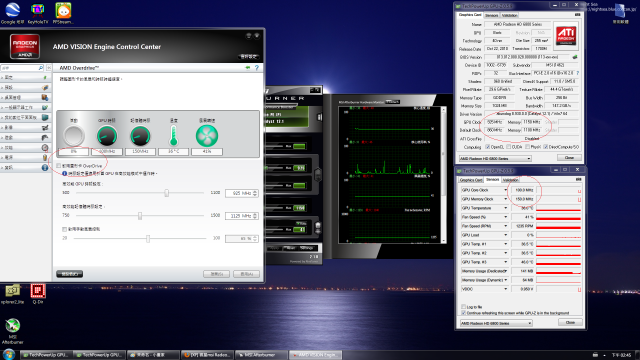This screenshot has width=640, height=360.
Task: Click BIOS save chip icon in GPU-Z
Action: 575,57
